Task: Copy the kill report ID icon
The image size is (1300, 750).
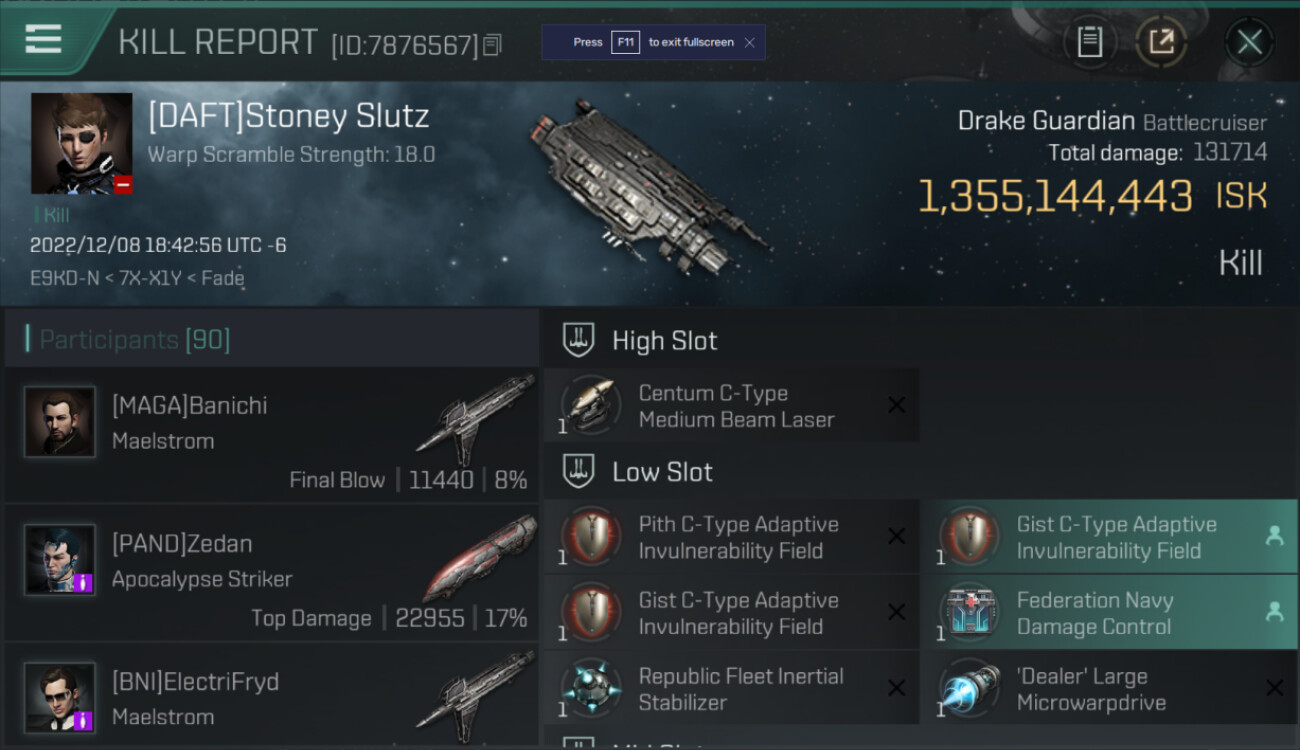Action: [492, 45]
